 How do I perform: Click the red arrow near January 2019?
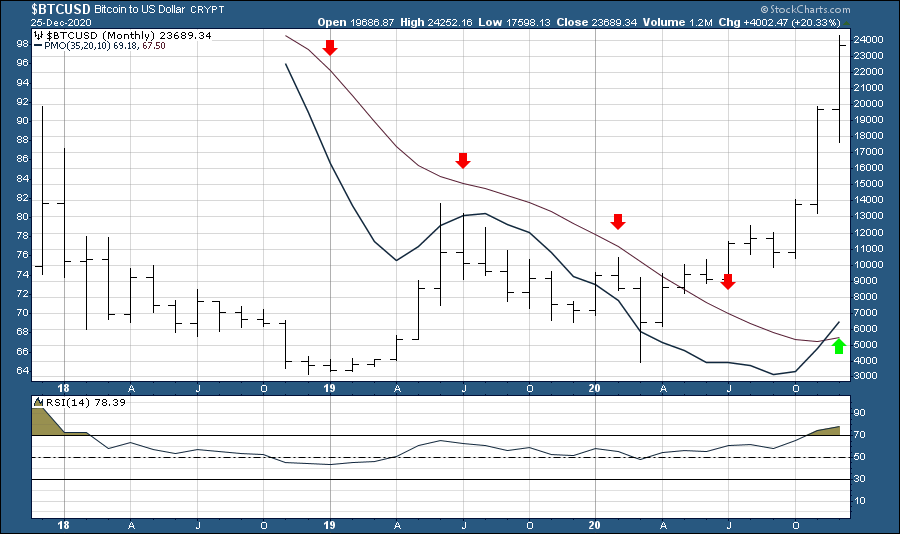pyautogui.click(x=330, y=47)
